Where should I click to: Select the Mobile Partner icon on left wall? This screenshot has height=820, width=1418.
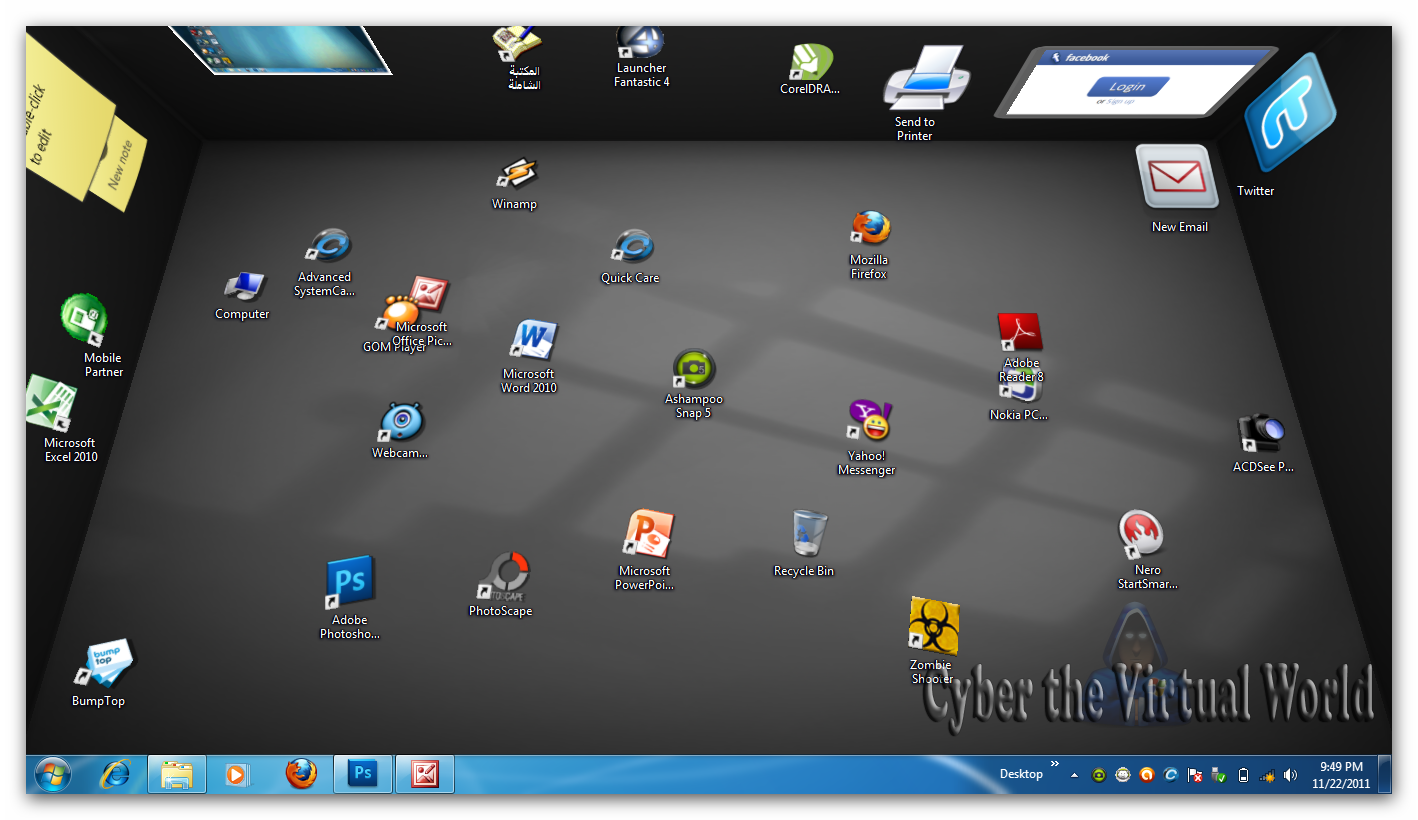85,320
